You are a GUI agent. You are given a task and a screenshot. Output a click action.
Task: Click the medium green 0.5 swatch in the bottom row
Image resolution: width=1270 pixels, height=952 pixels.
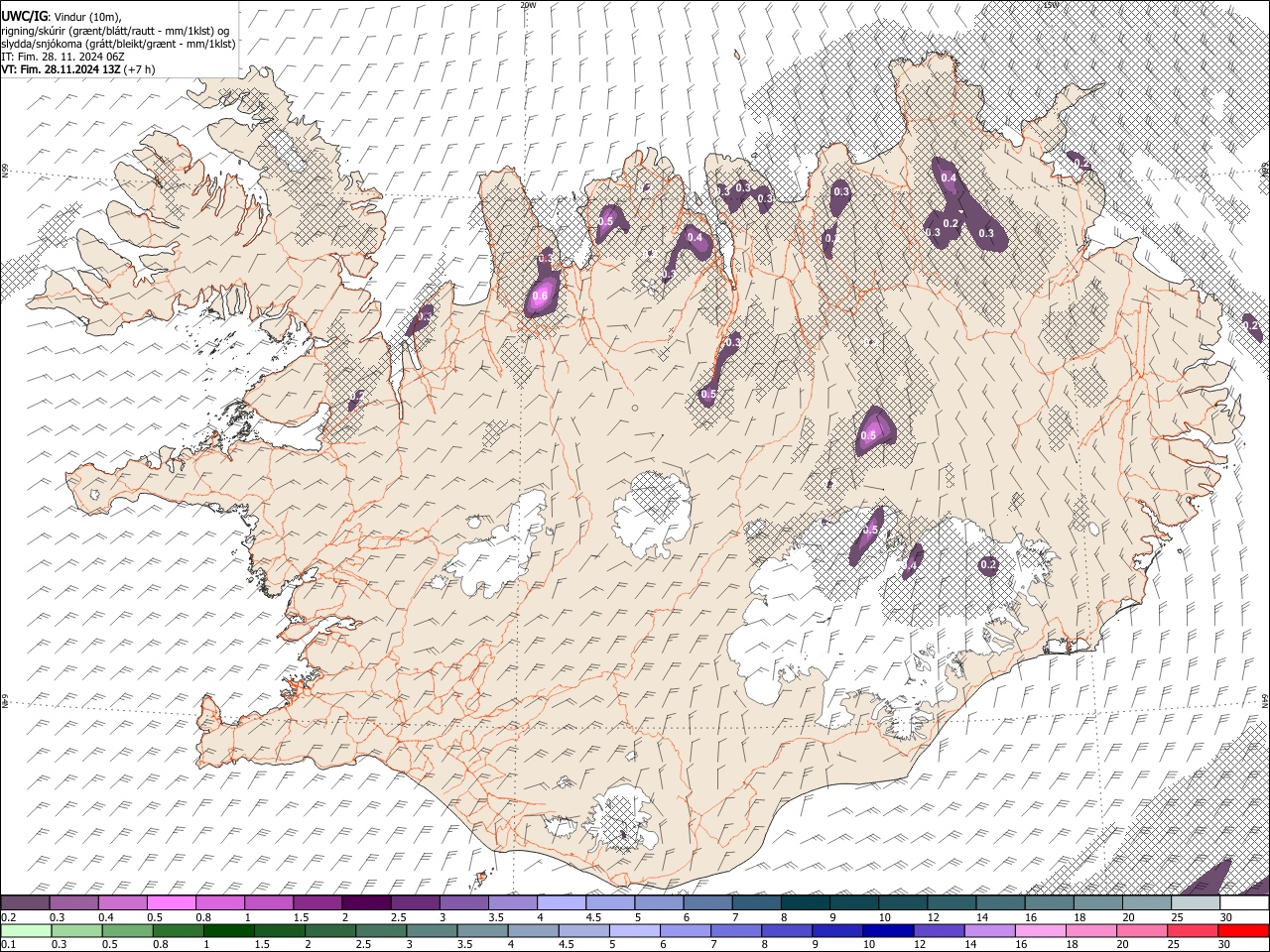tap(128, 930)
